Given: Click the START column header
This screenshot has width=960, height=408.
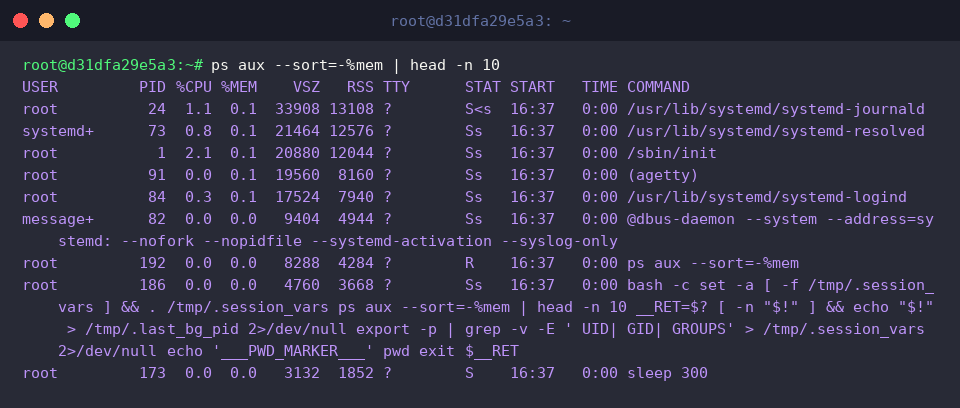Looking at the screenshot, I should [x=532, y=87].
